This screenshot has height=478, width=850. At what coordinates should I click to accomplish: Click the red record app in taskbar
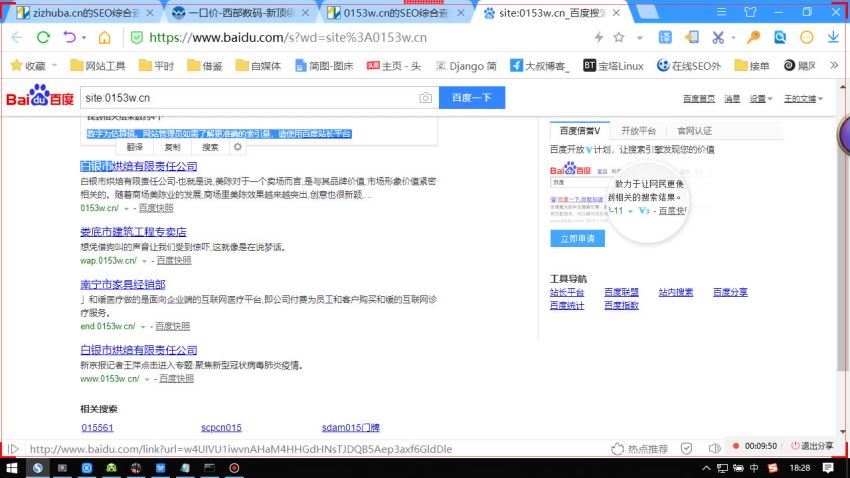coord(234,468)
